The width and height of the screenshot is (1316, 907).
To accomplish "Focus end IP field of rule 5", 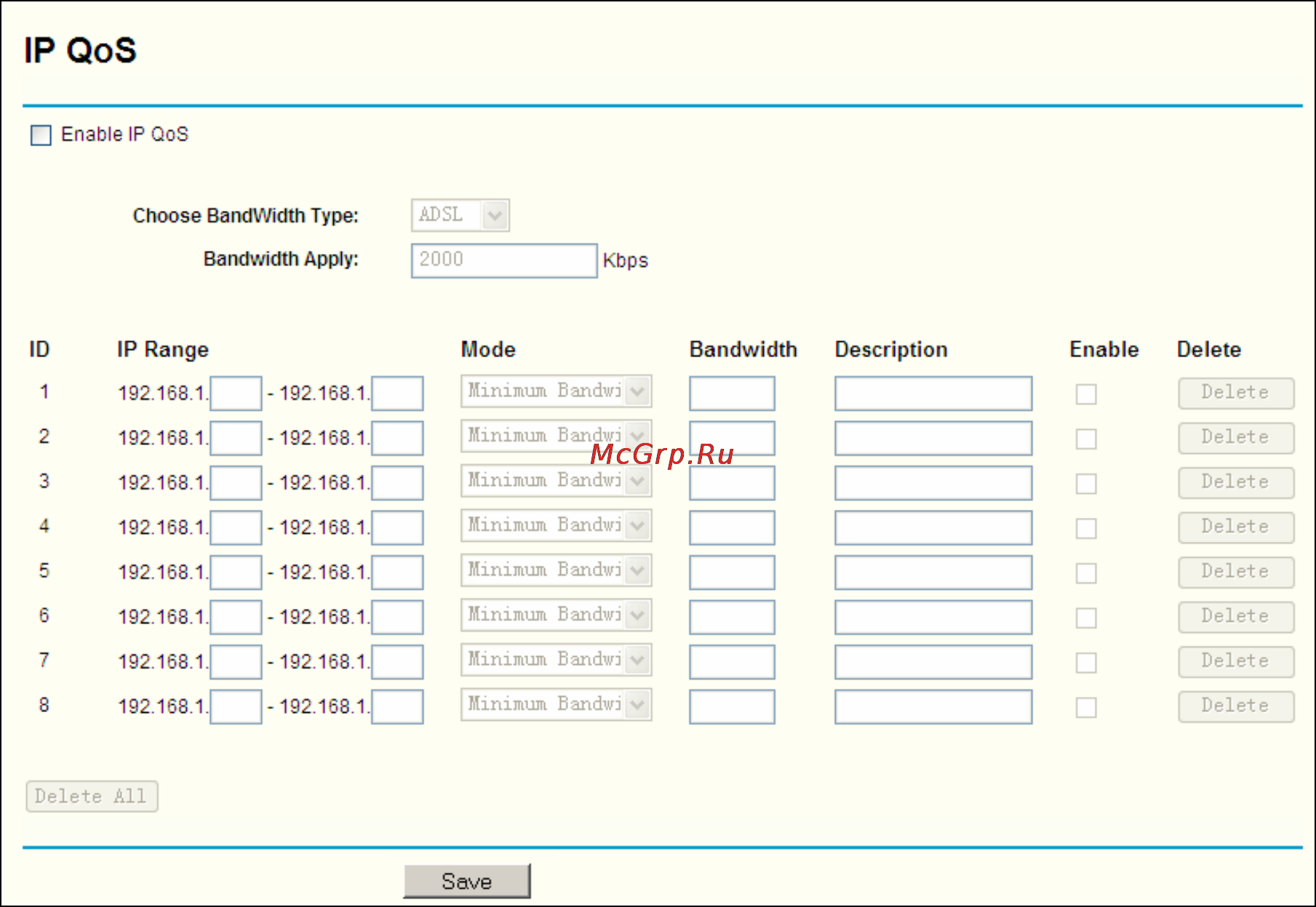I will pos(397,572).
